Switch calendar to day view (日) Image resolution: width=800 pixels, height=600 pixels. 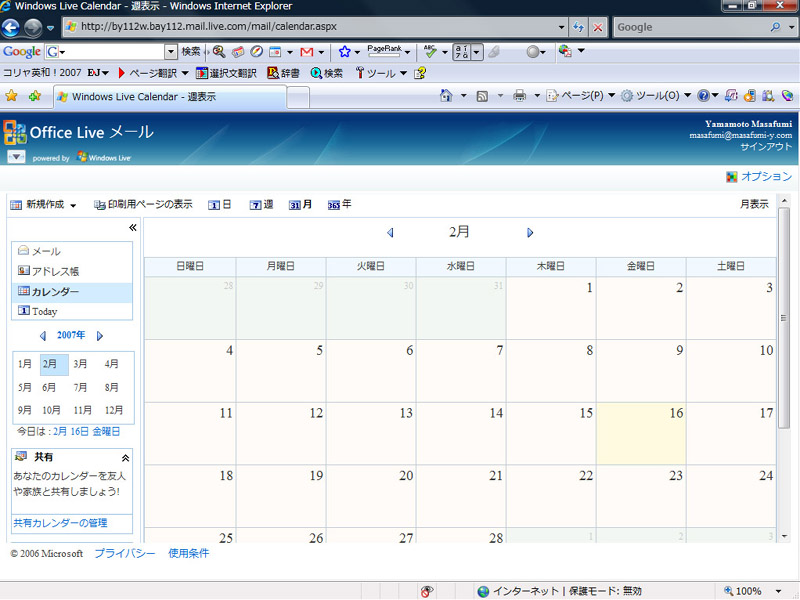click(x=220, y=205)
